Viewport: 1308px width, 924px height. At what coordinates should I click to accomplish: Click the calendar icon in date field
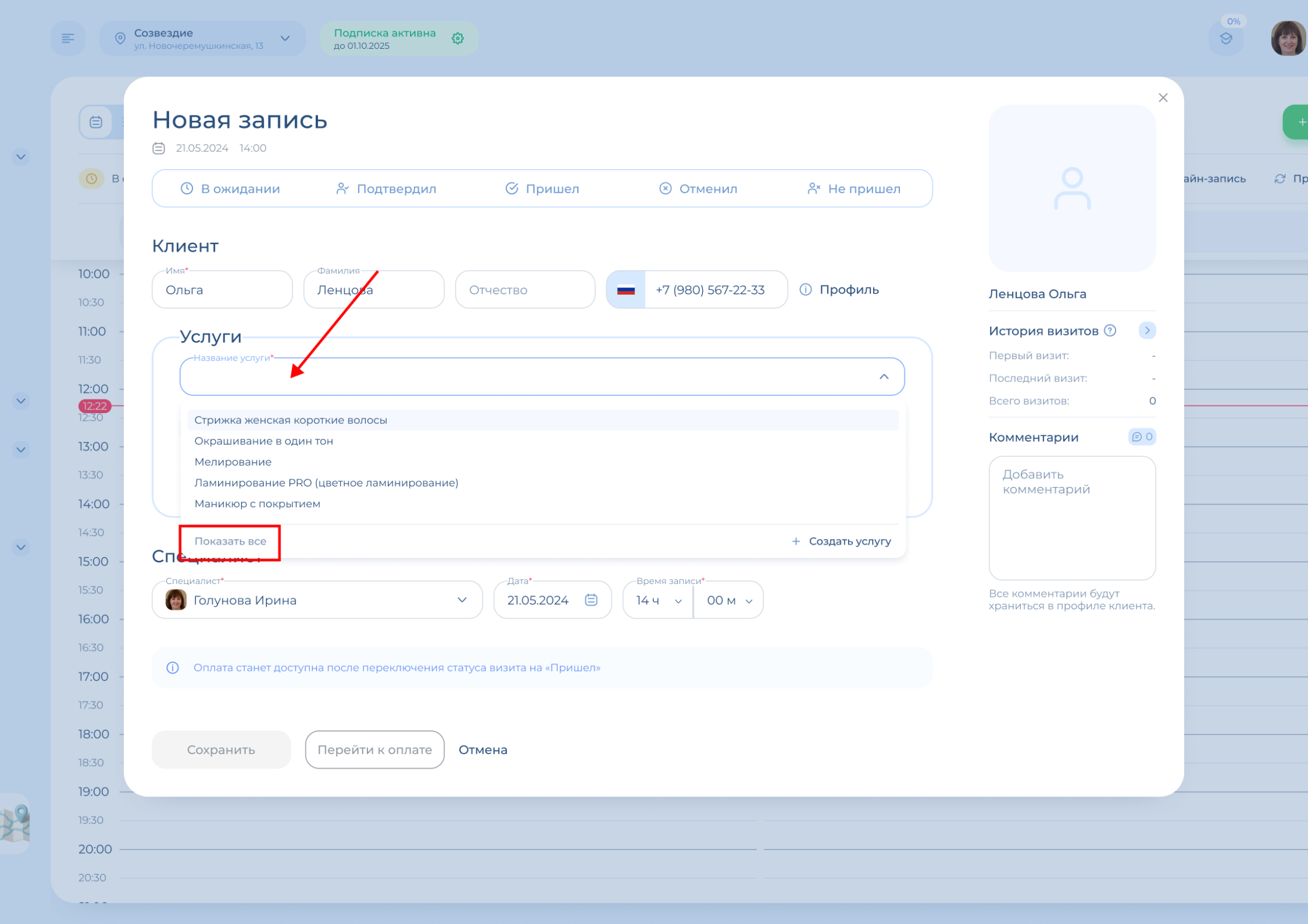click(591, 600)
